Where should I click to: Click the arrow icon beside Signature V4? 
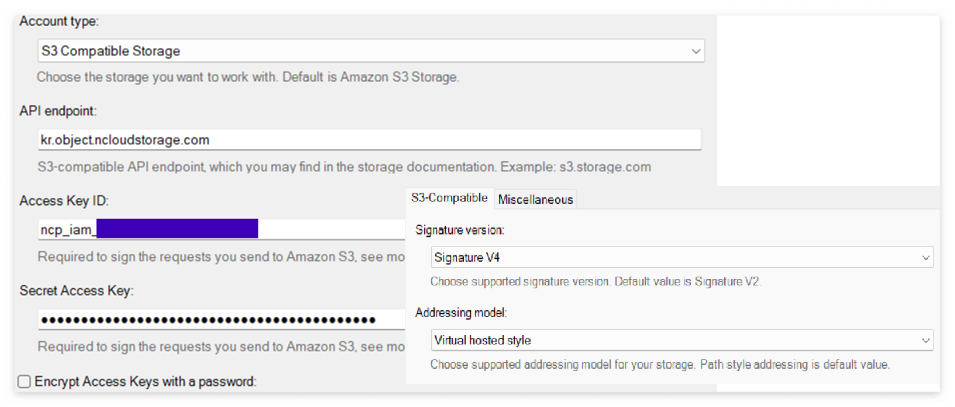[925, 258]
